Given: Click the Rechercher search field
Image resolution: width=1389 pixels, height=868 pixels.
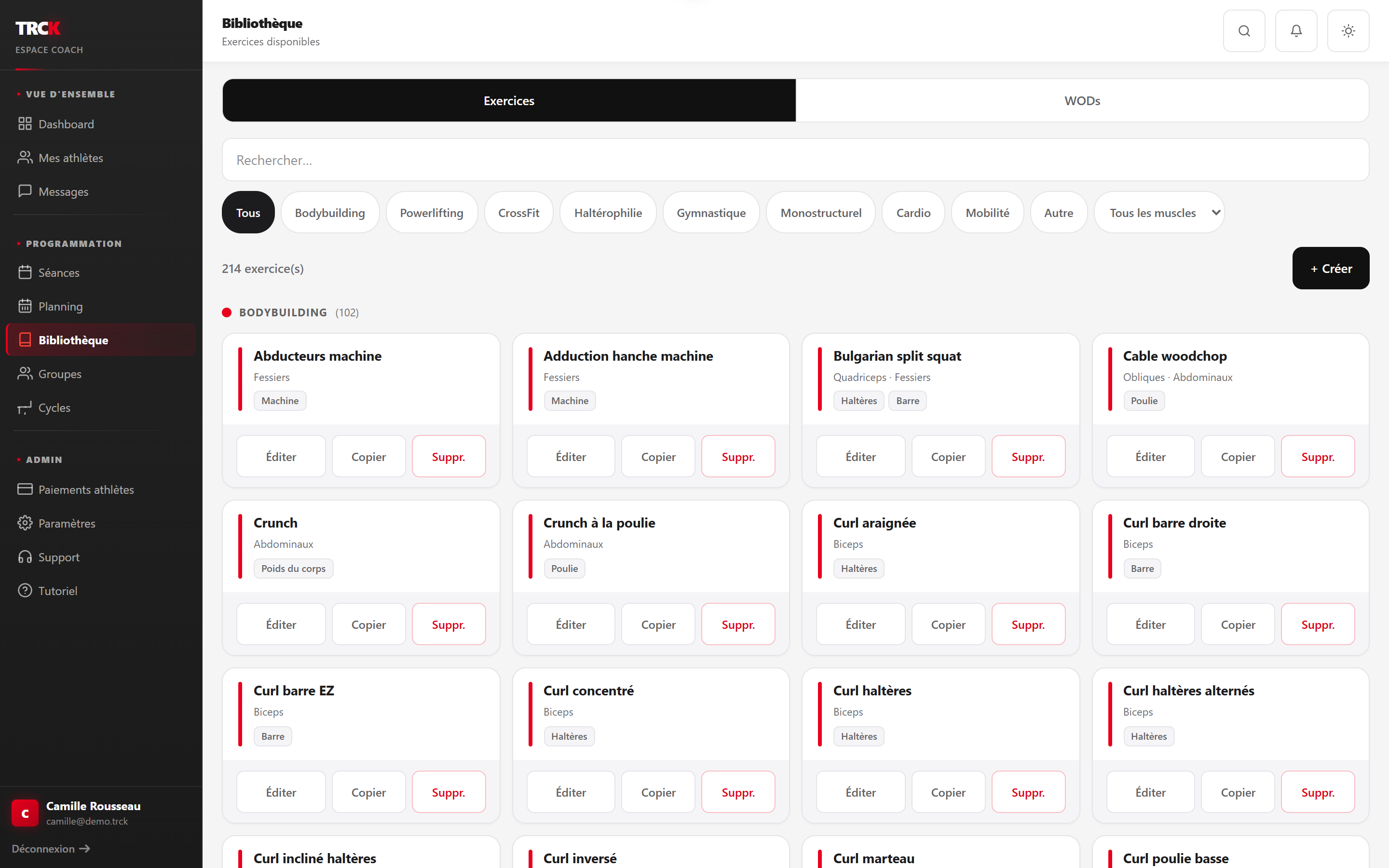Looking at the screenshot, I should pos(795,160).
